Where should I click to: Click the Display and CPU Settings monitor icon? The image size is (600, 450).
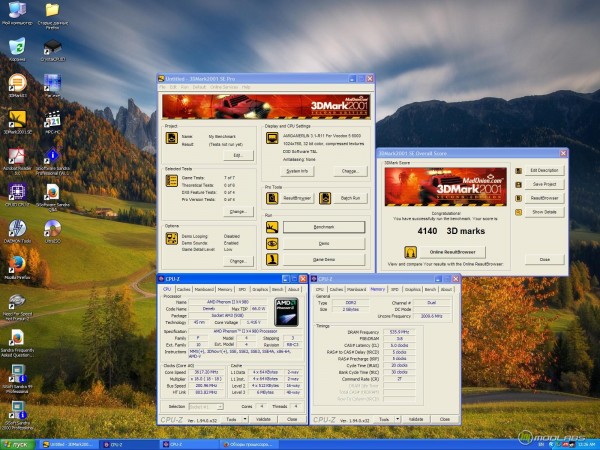tap(272, 138)
